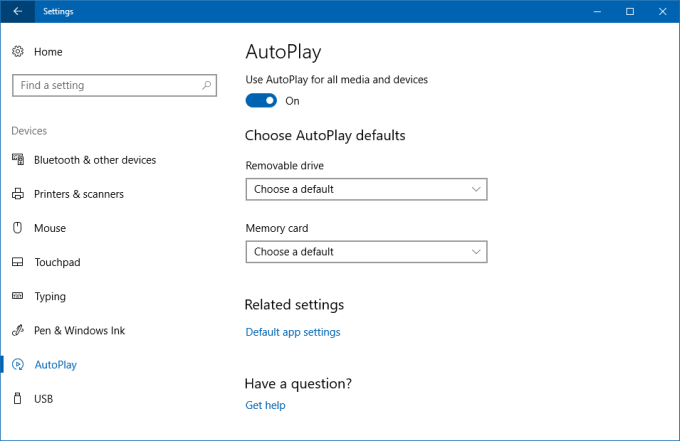
Task: Open the Default app settings link
Action: point(293,332)
